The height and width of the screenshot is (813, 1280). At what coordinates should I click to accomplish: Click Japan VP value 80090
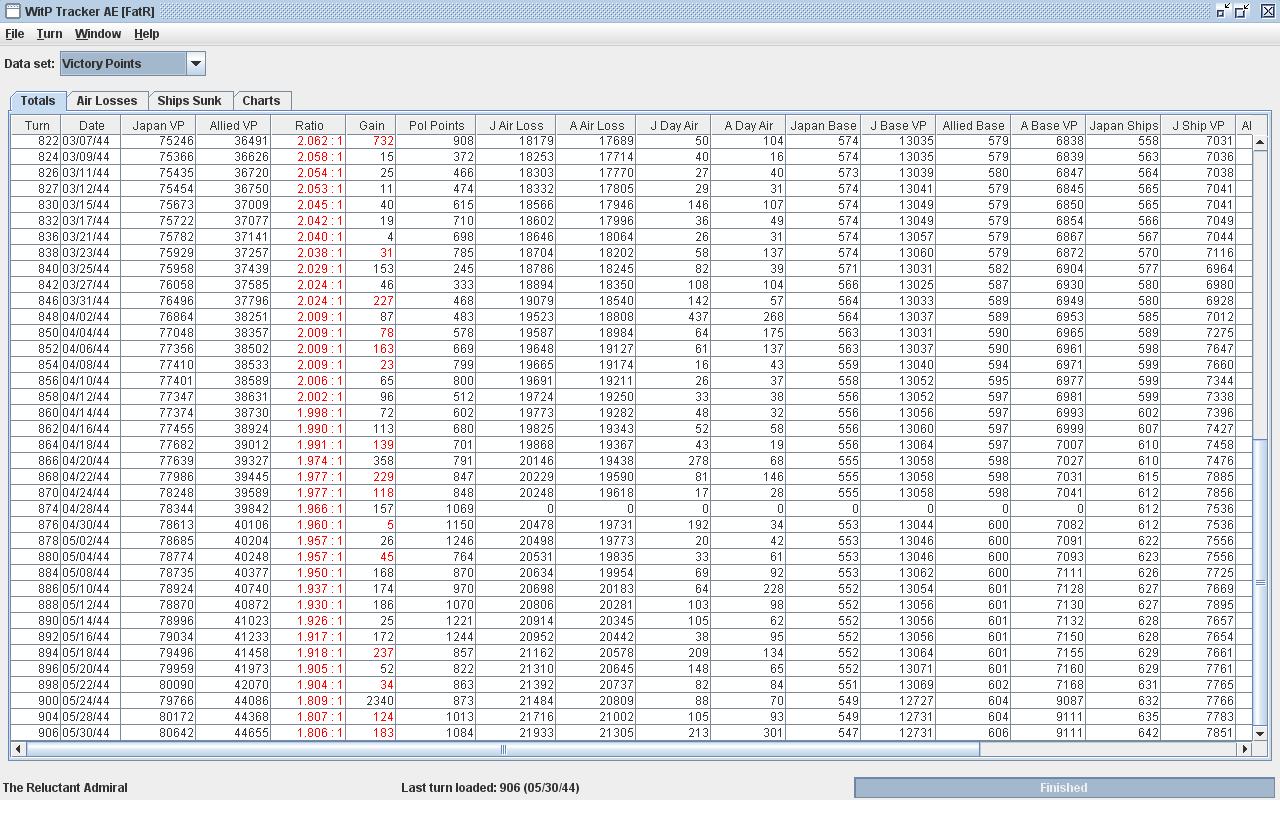pos(158,685)
